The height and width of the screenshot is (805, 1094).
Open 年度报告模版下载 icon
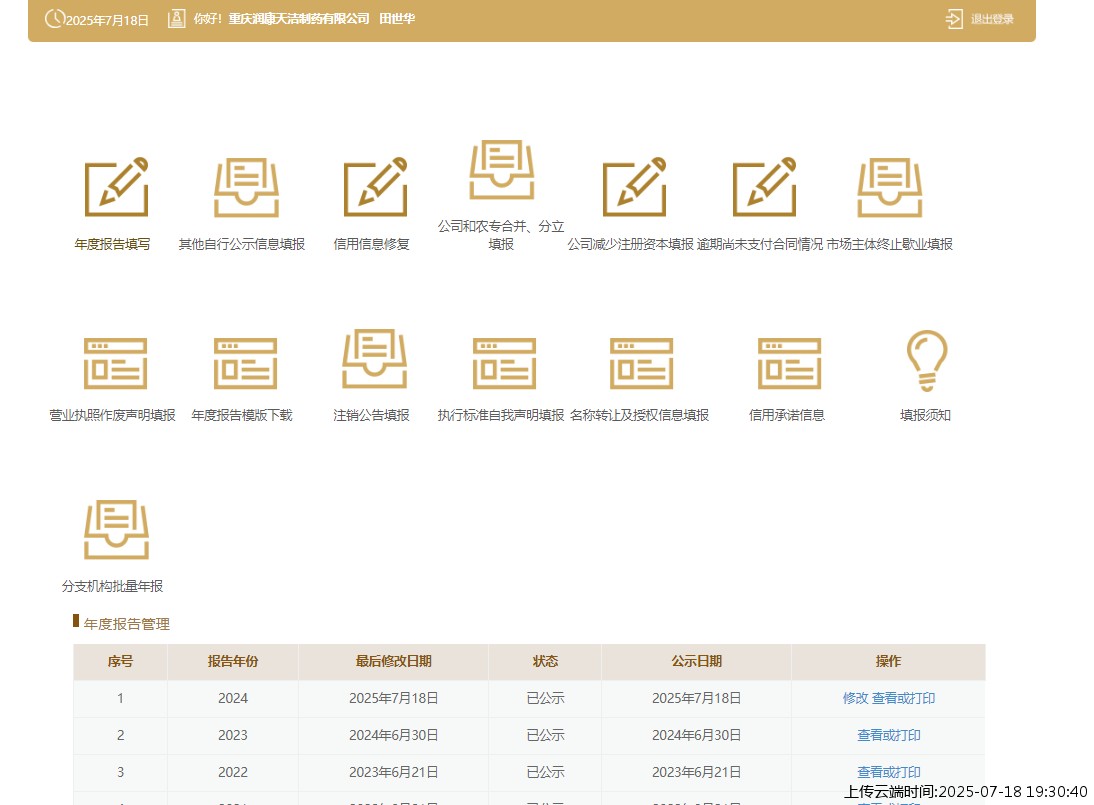tap(245, 363)
